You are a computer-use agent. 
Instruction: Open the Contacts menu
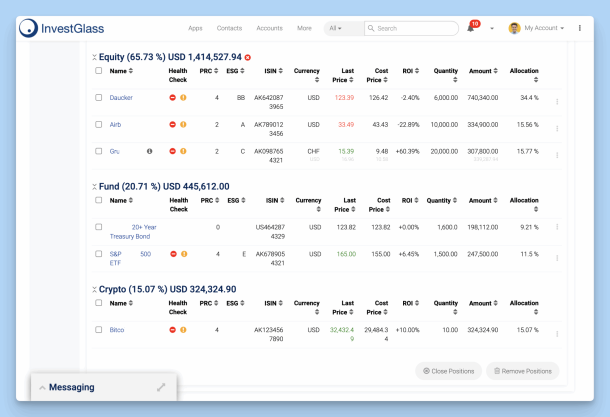229,28
